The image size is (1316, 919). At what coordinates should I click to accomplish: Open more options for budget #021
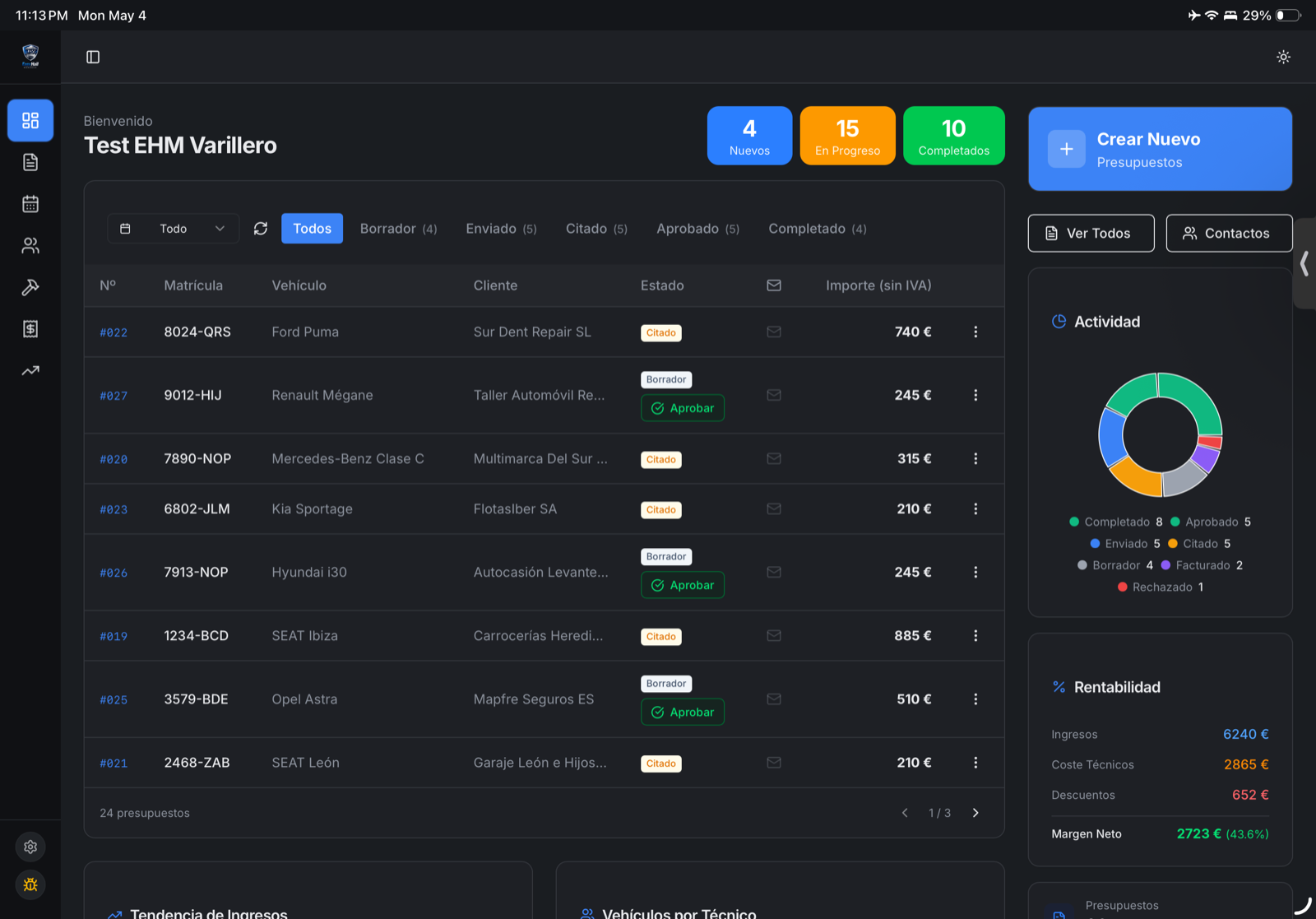975,763
